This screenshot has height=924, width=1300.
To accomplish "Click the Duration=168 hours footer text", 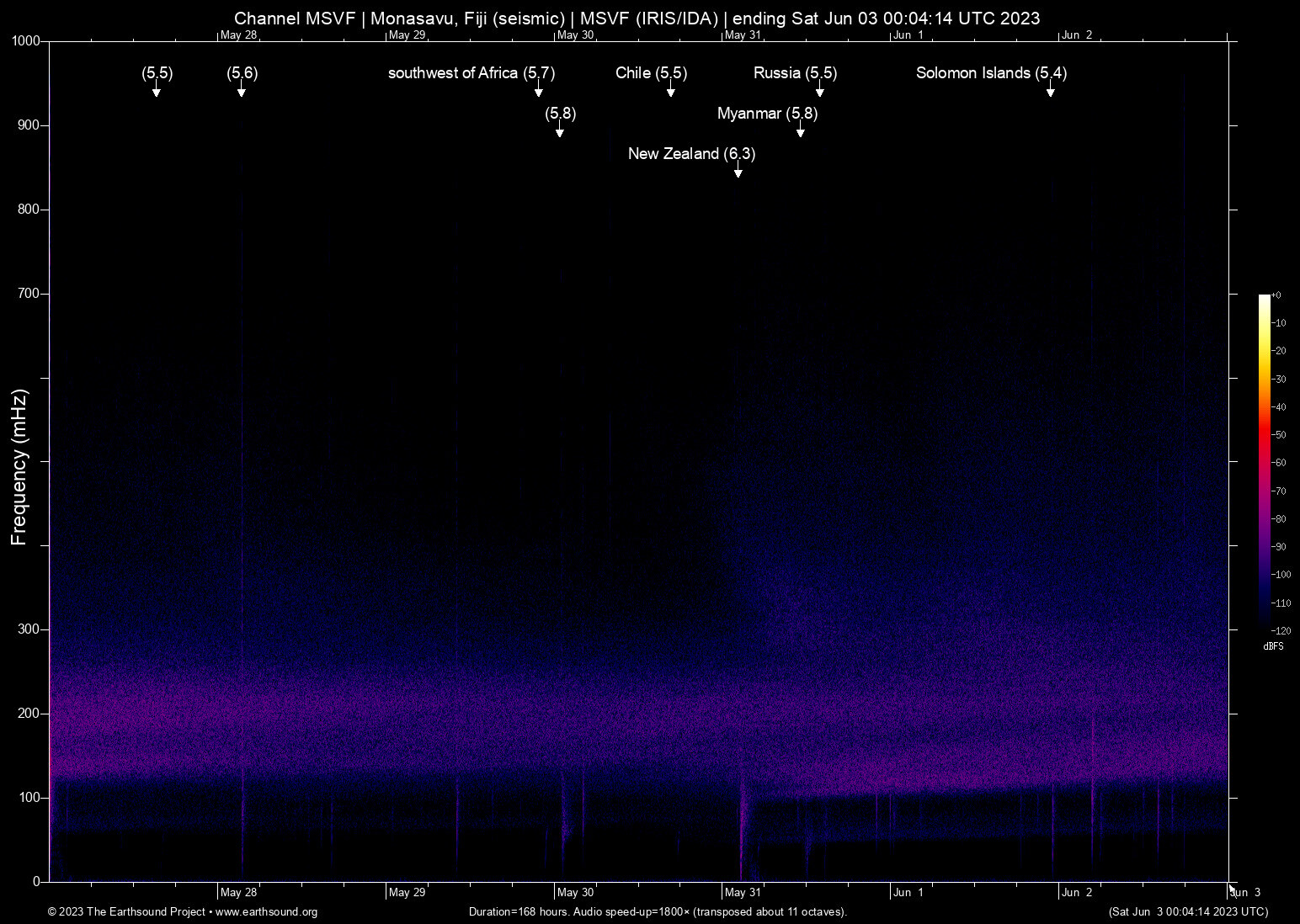I will coord(658,912).
